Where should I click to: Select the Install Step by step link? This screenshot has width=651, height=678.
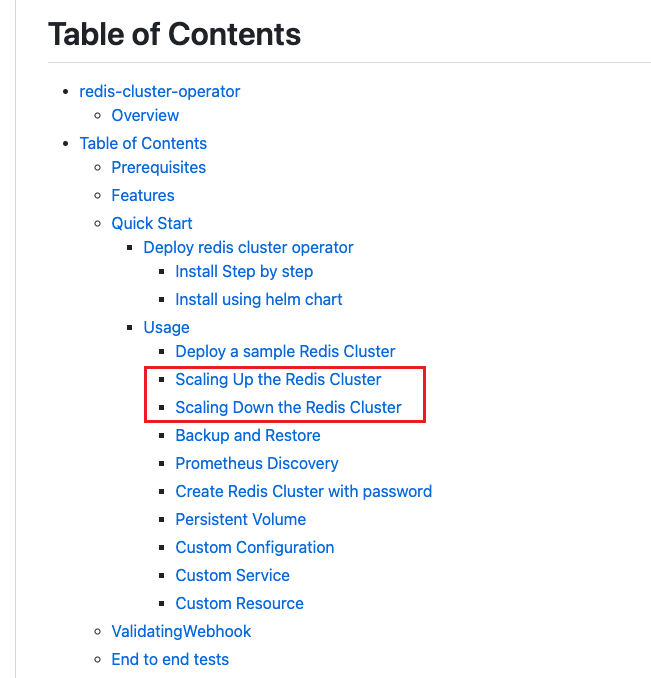pyautogui.click(x=244, y=272)
